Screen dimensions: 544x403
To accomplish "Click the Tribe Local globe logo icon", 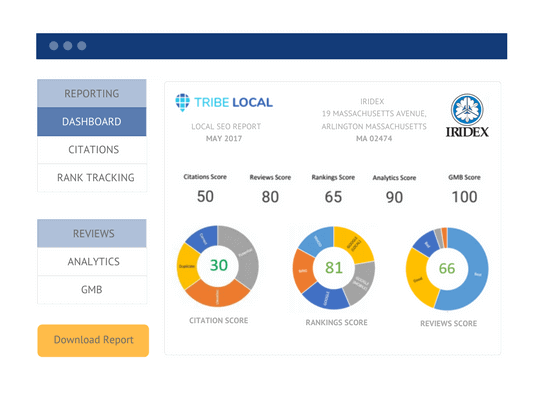I will pyautogui.click(x=182, y=102).
